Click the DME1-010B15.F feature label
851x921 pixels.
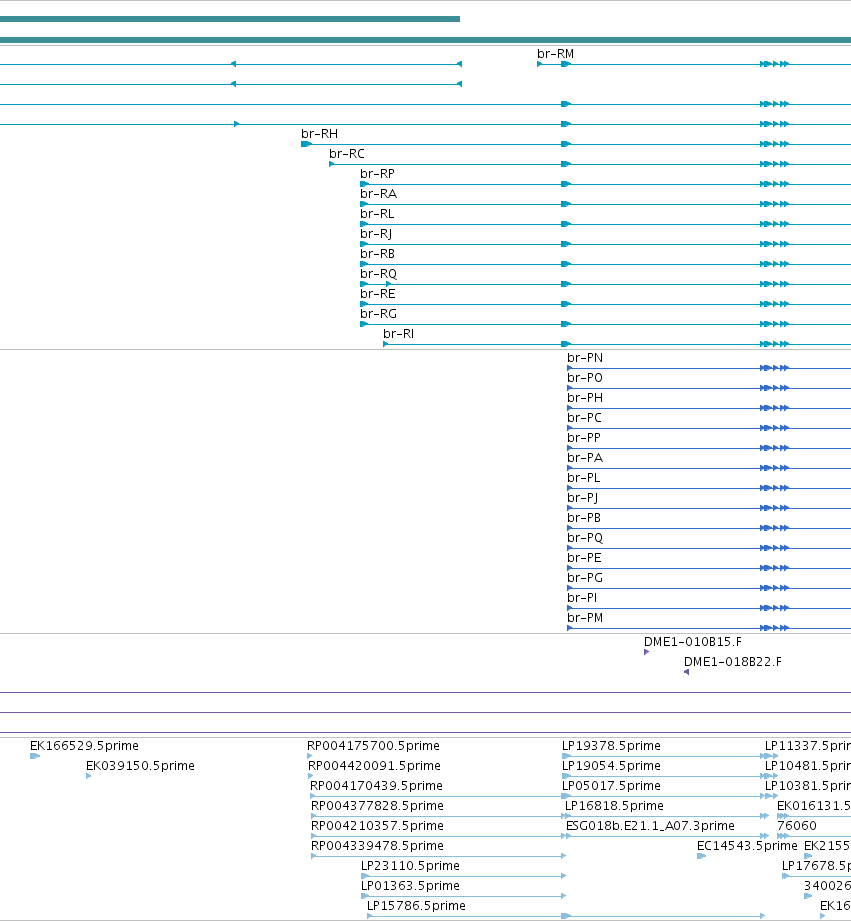click(692, 641)
